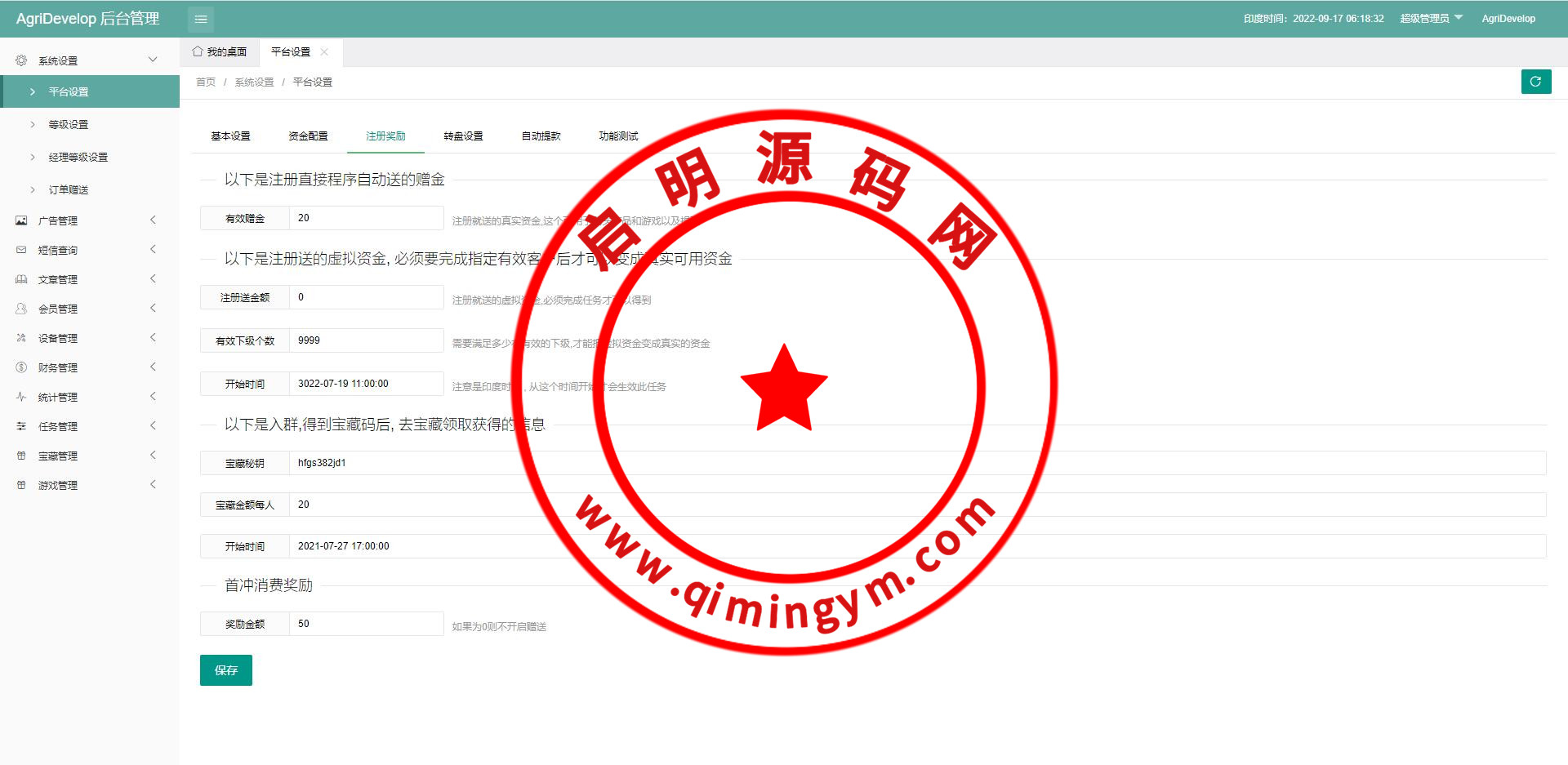1568x765 pixels.
Task: Switch to the 资金配置 tab
Action: click(308, 136)
